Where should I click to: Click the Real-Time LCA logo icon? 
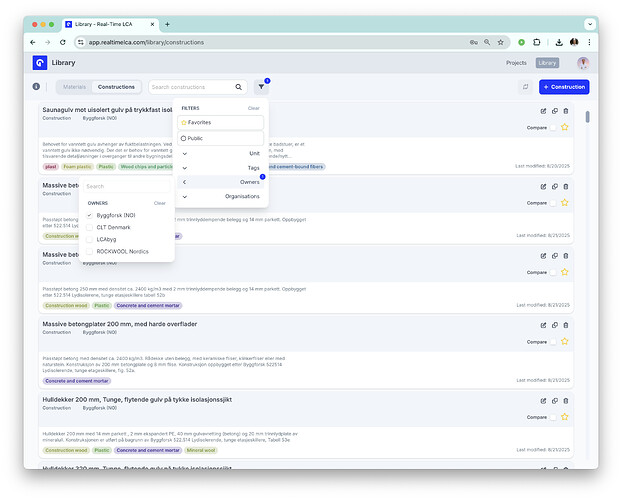coord(40,63)
